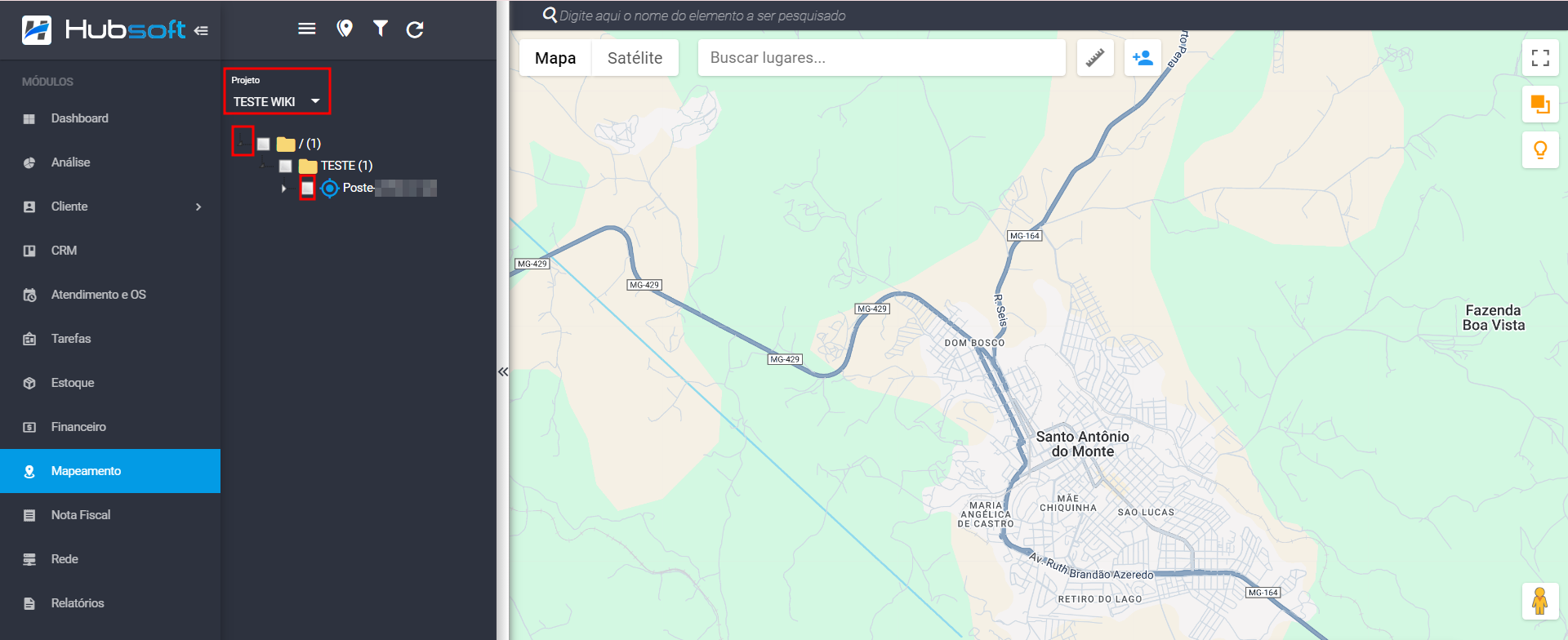Click the Relatórios document icon
1568x640 pixels.
(x=29, y=603)
